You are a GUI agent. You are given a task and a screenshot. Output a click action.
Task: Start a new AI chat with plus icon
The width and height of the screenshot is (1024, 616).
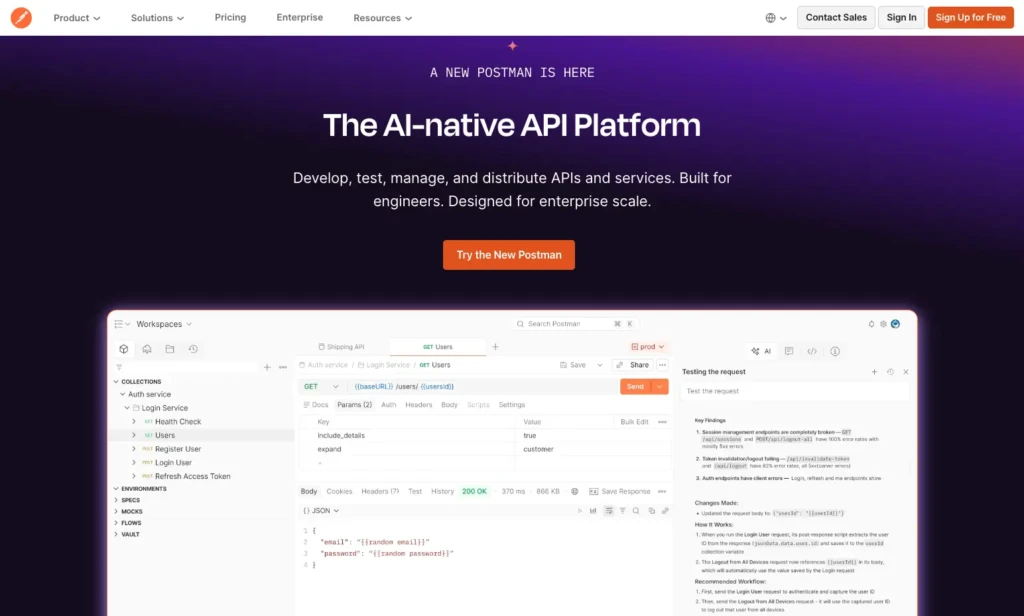pos(874,372)
